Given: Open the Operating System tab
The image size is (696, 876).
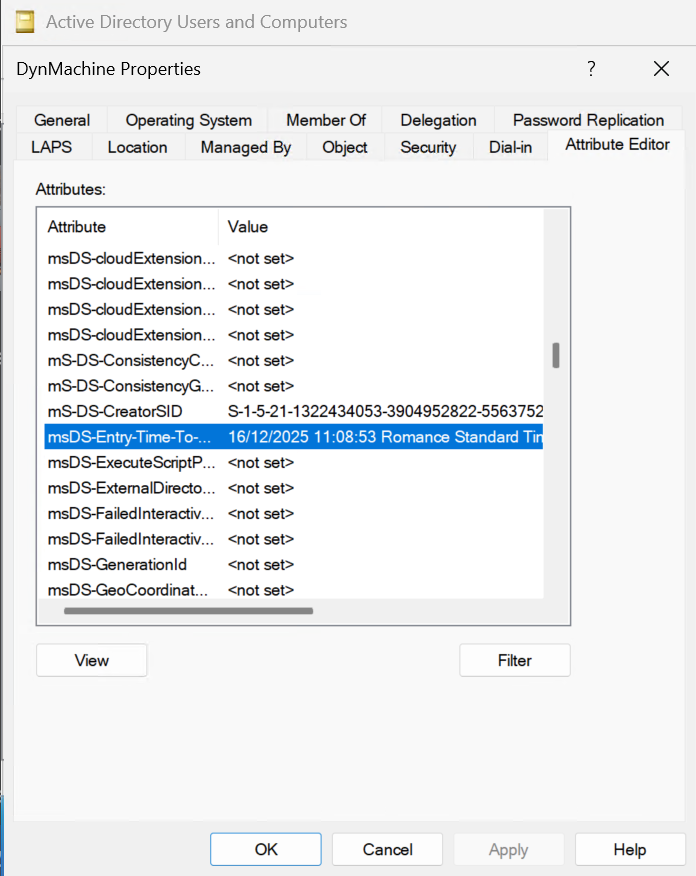Looking at the screenshot, I should point(187,119).
